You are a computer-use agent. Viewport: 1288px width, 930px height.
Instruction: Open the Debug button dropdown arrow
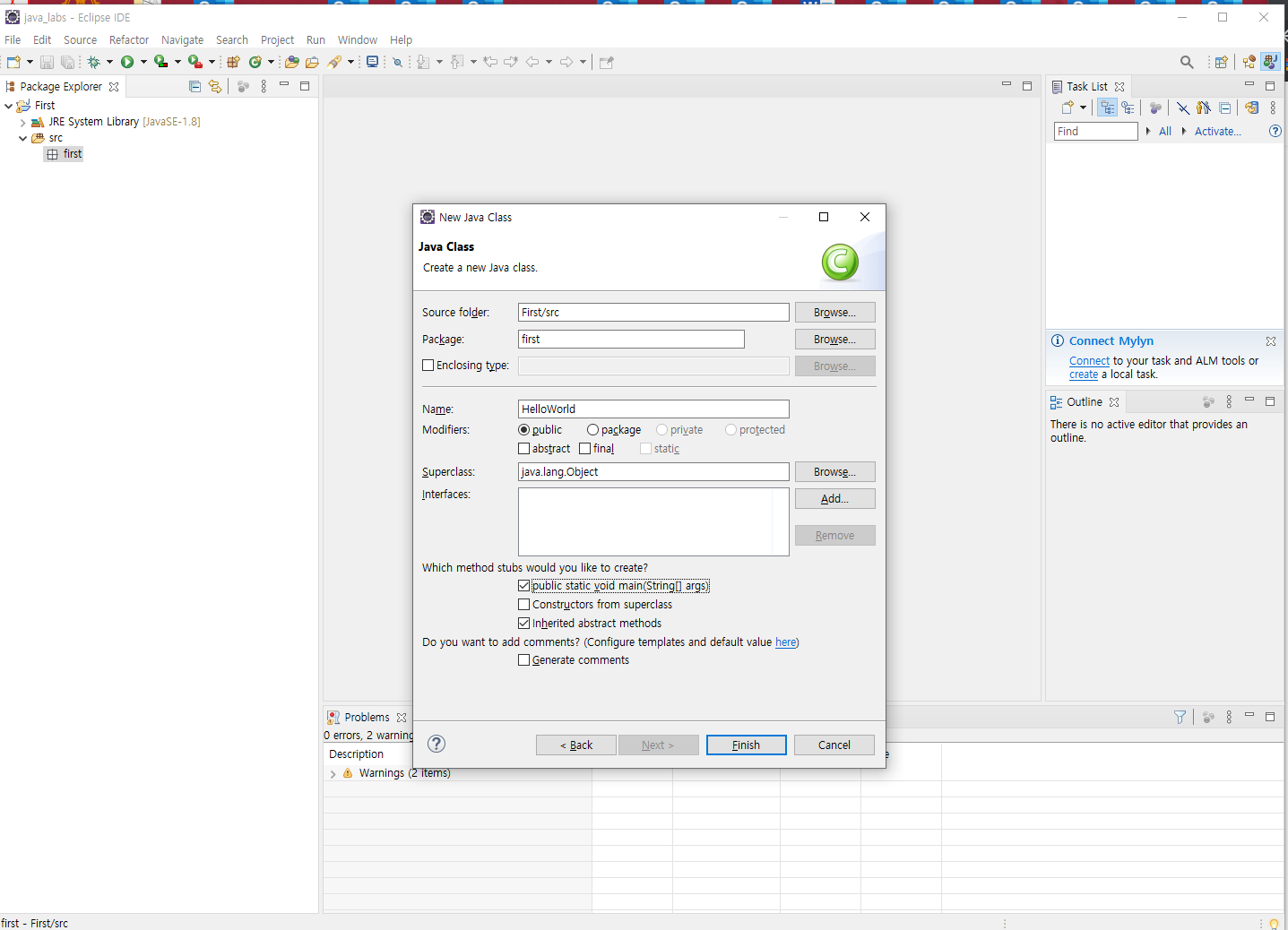[109, 62]
